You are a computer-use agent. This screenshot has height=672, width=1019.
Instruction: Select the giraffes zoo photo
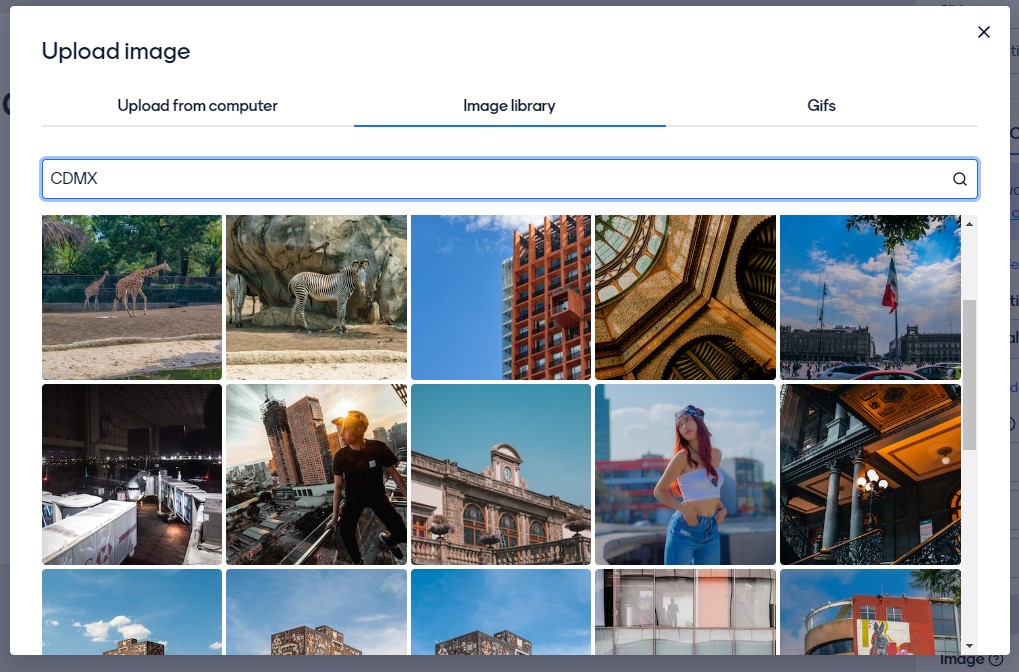(x=132, y=297)
